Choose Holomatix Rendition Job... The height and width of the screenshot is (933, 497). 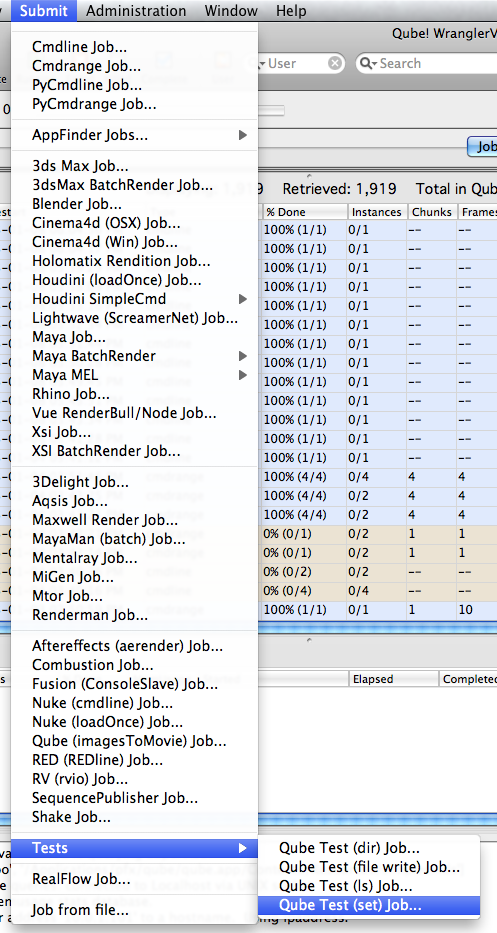pyautogui.click(x=135, y=261)
